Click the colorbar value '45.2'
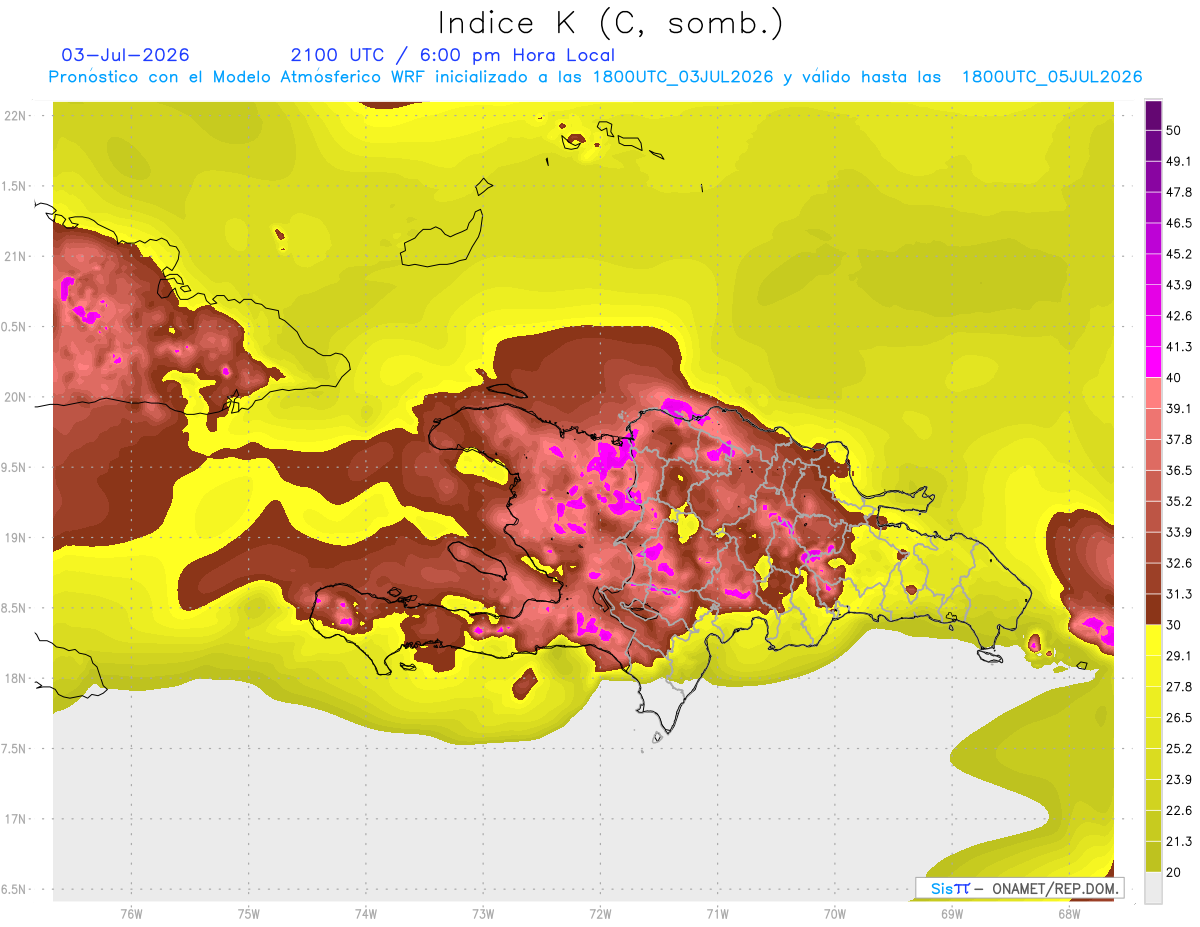Image resolution: width=1200 pixels, height=927 pixels. click(1179, 254)
